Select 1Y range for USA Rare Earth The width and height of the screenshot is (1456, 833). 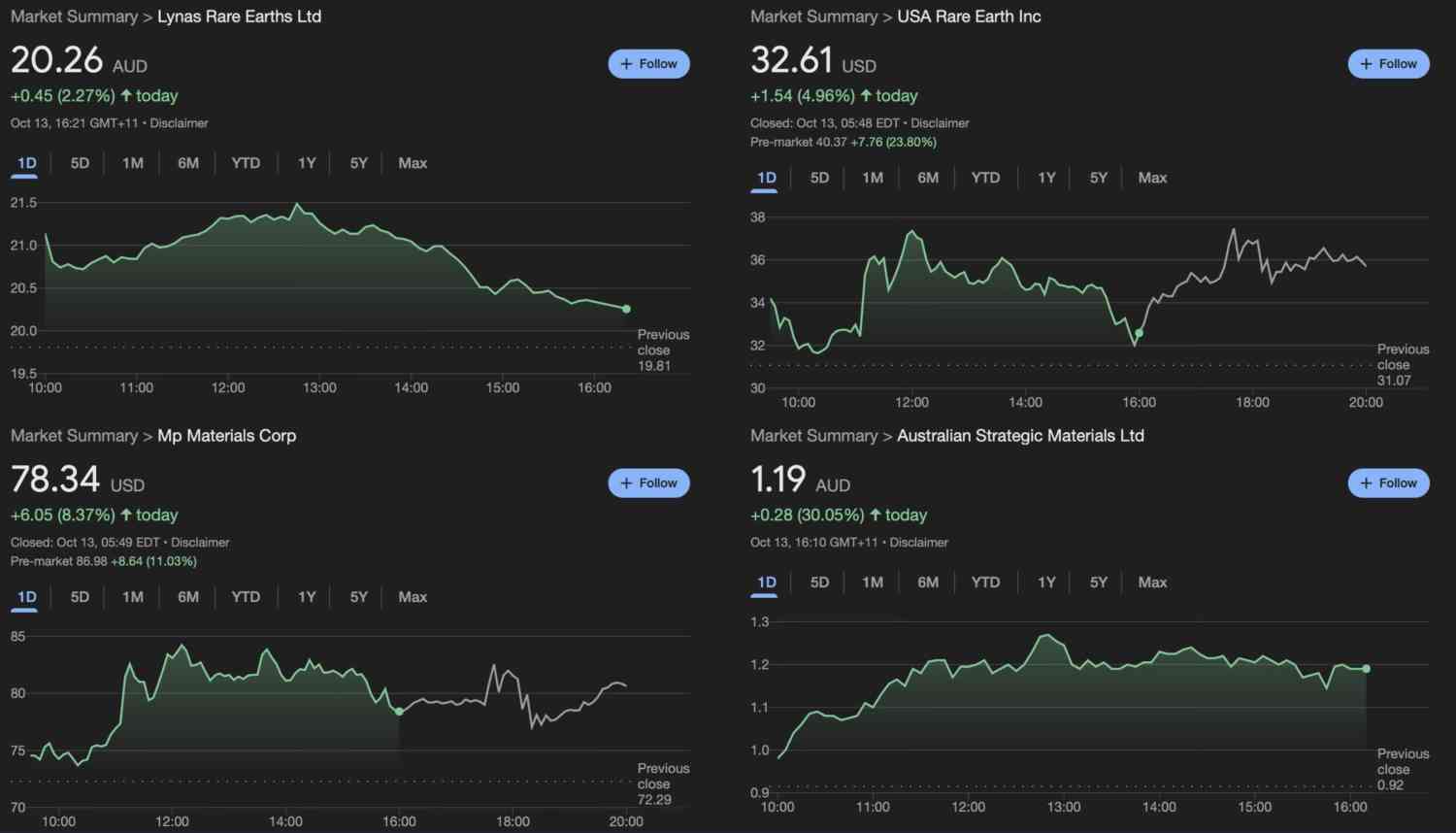tap(1046, 178)
